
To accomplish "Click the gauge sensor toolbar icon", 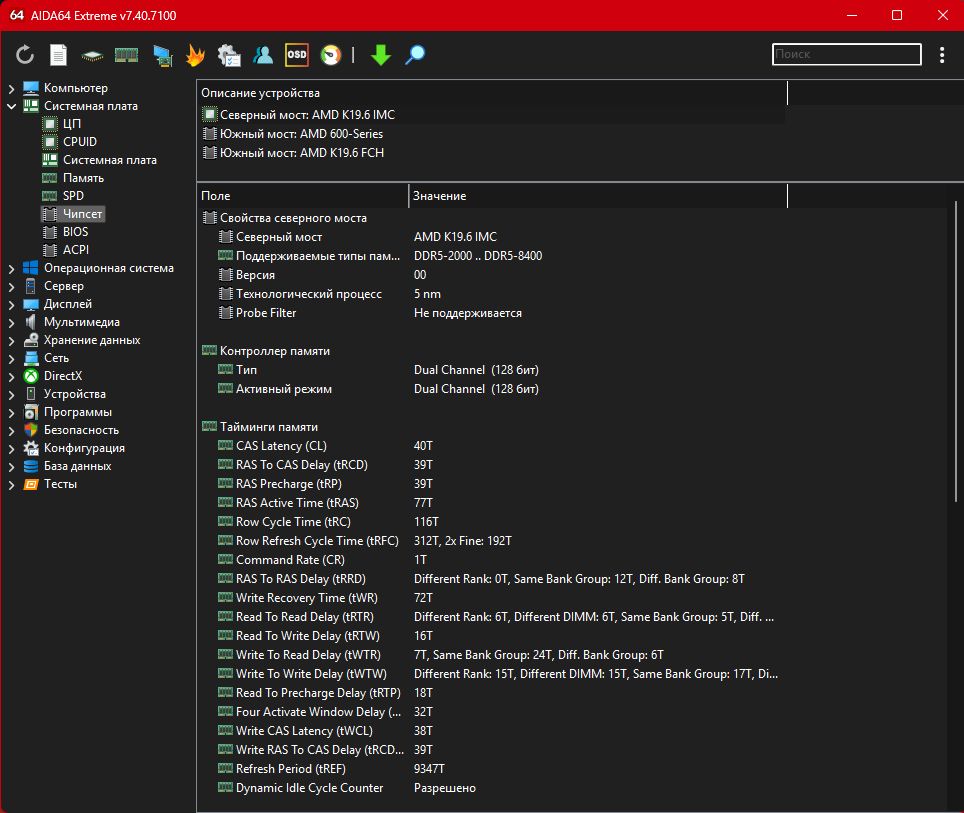I will coord(331,55).
